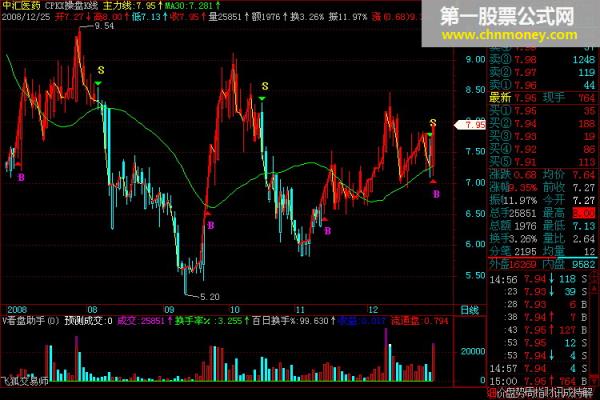Select the 买③ 7.93 bid row
This screenshot has width=600, height=400.
[x=543, y=136]
